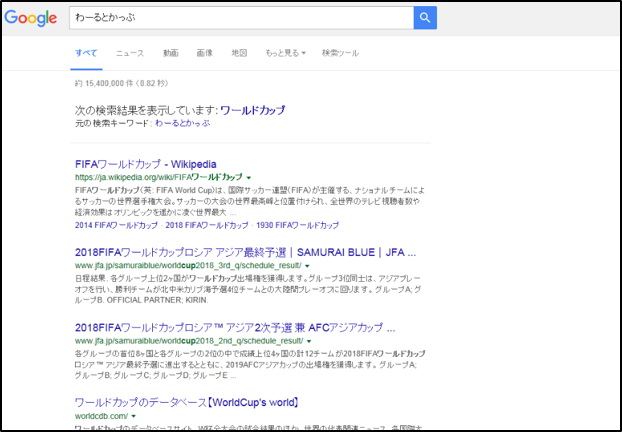Open 検索ツール options
622x432 pixels.
(340, 53)
